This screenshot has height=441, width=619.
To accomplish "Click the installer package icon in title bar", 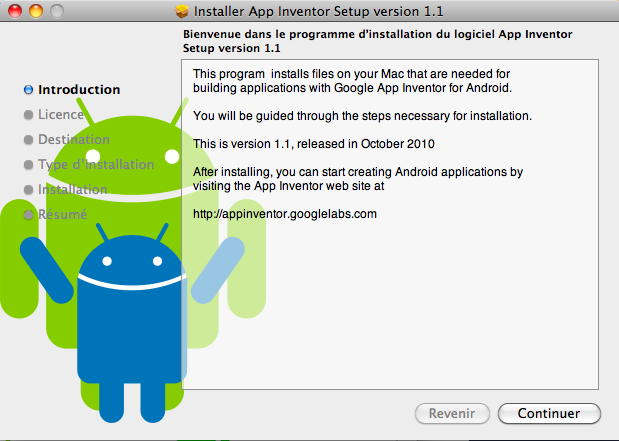I will pyautogui.click(x=182, y=11).
